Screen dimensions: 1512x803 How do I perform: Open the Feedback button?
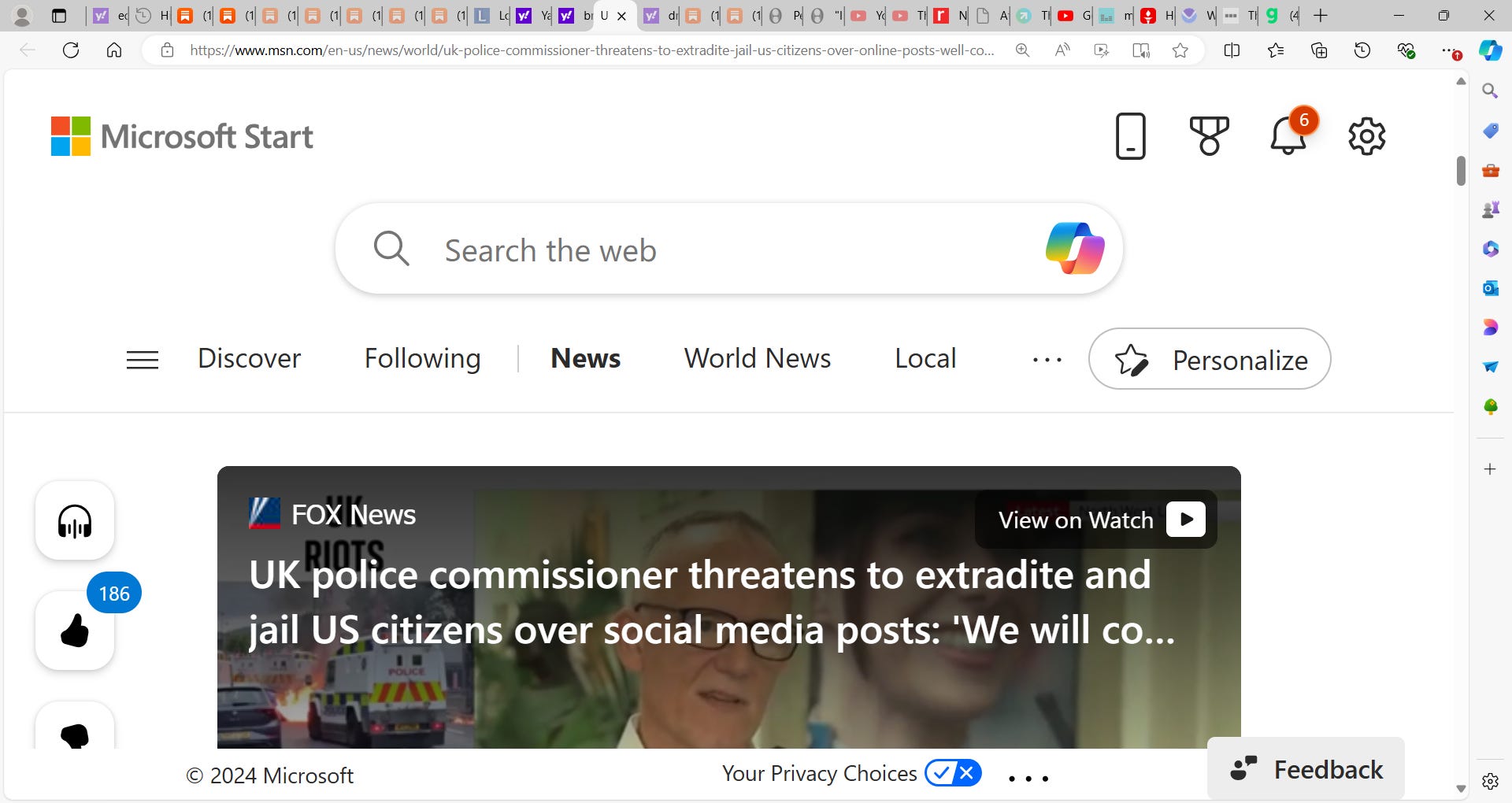click(x=1306, y=769)
